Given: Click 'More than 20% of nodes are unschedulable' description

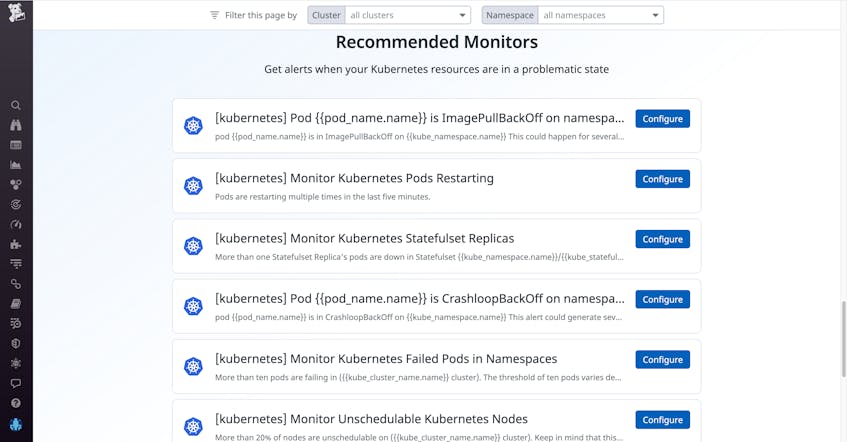Looking at the screenshot, I should pyautogui.click(x=419, y=437).
